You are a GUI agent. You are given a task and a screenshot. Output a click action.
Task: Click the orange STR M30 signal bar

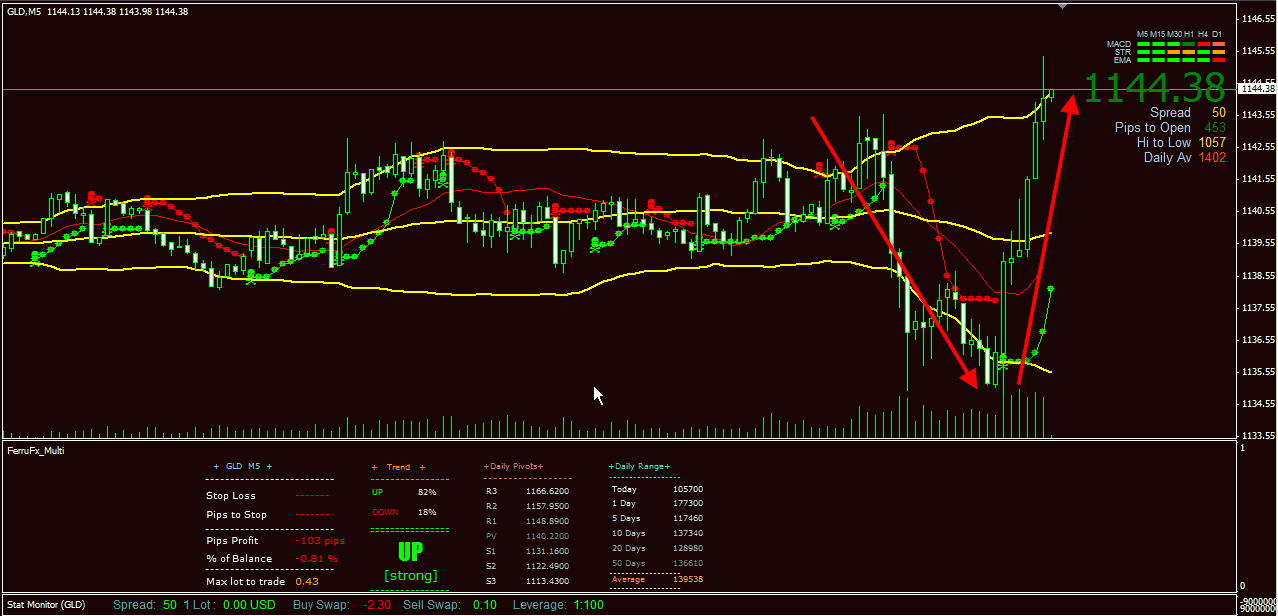click(1174, 52)
